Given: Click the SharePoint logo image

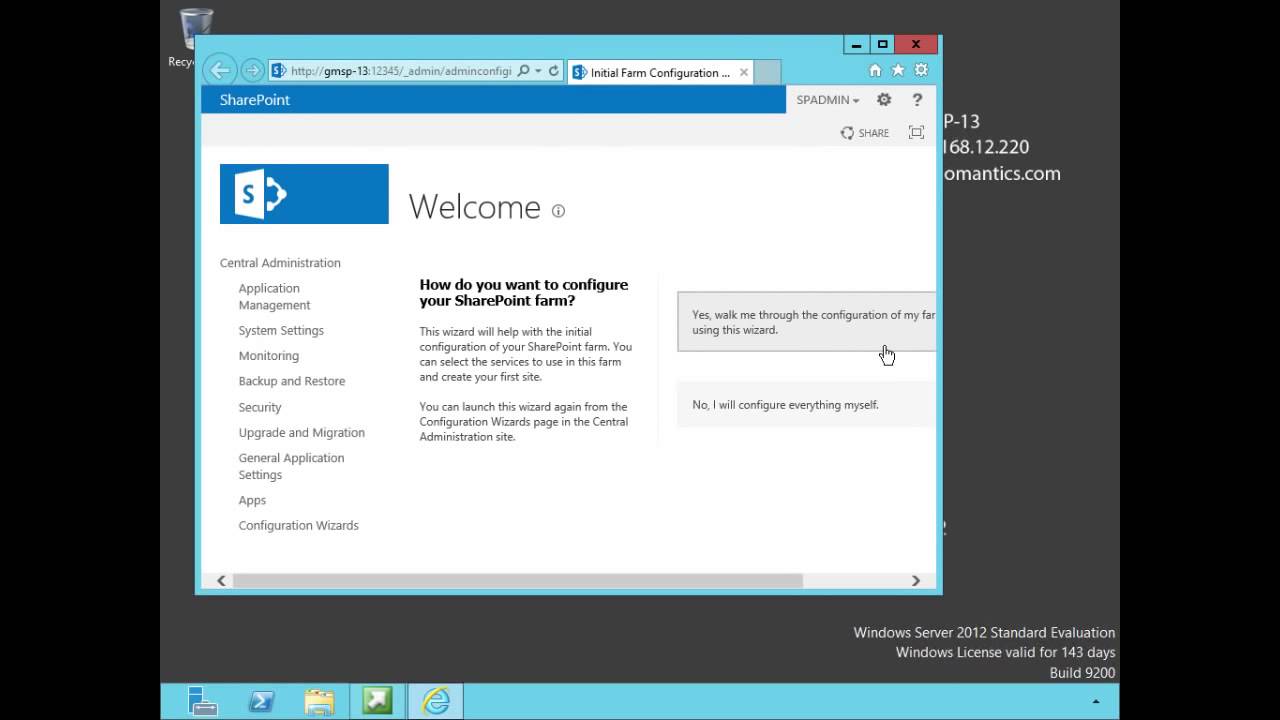Looking at the screenshot, I should (304, 194).
